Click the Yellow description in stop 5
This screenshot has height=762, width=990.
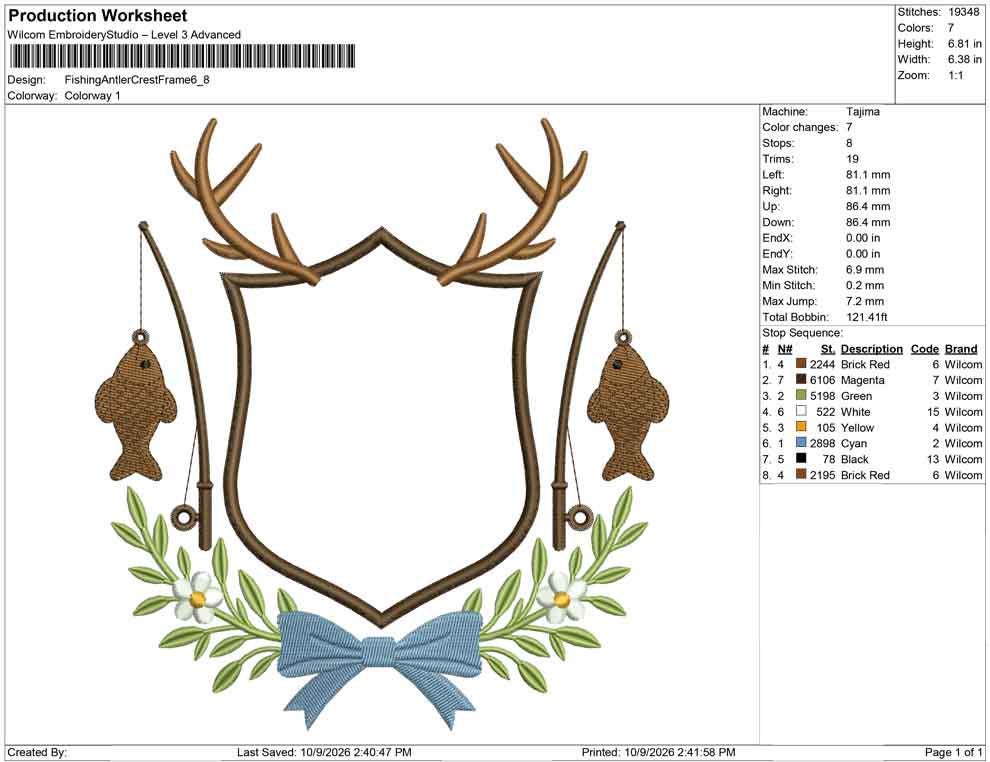(857, 427)
